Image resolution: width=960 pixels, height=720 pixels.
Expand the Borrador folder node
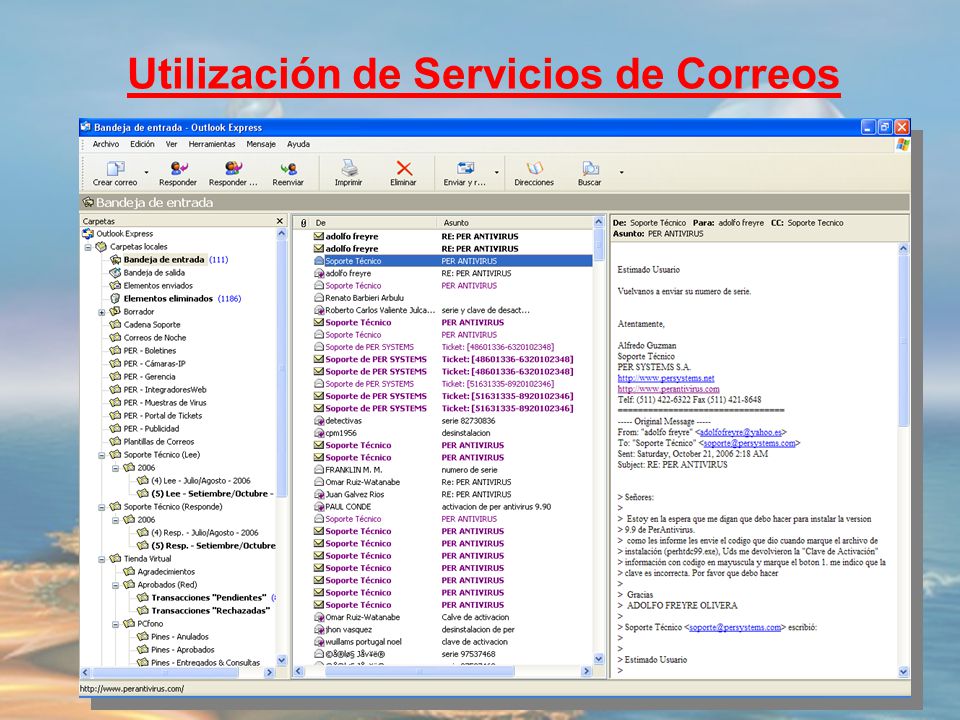pos(102,312)
